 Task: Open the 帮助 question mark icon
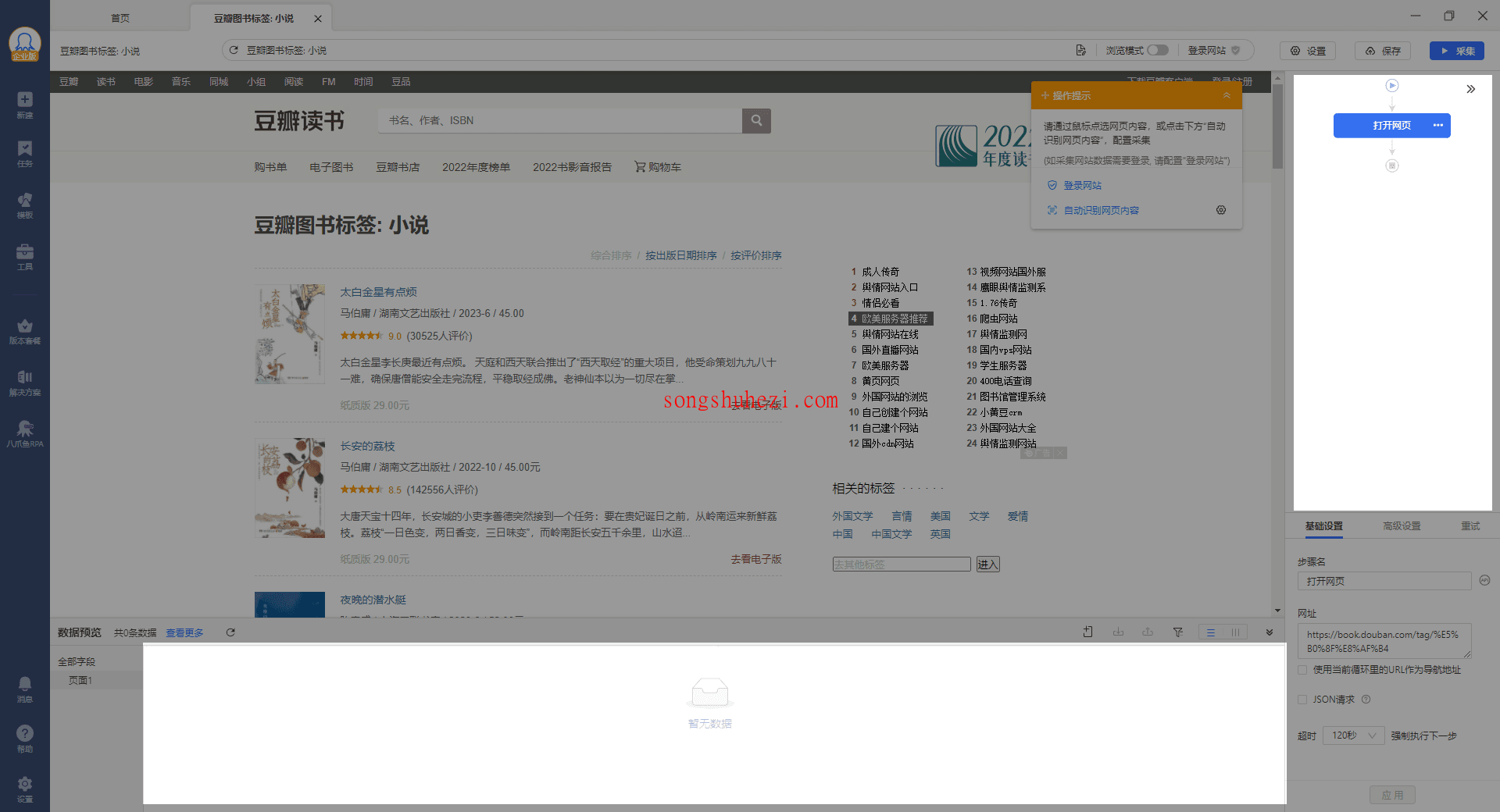[x=25, y=739]
